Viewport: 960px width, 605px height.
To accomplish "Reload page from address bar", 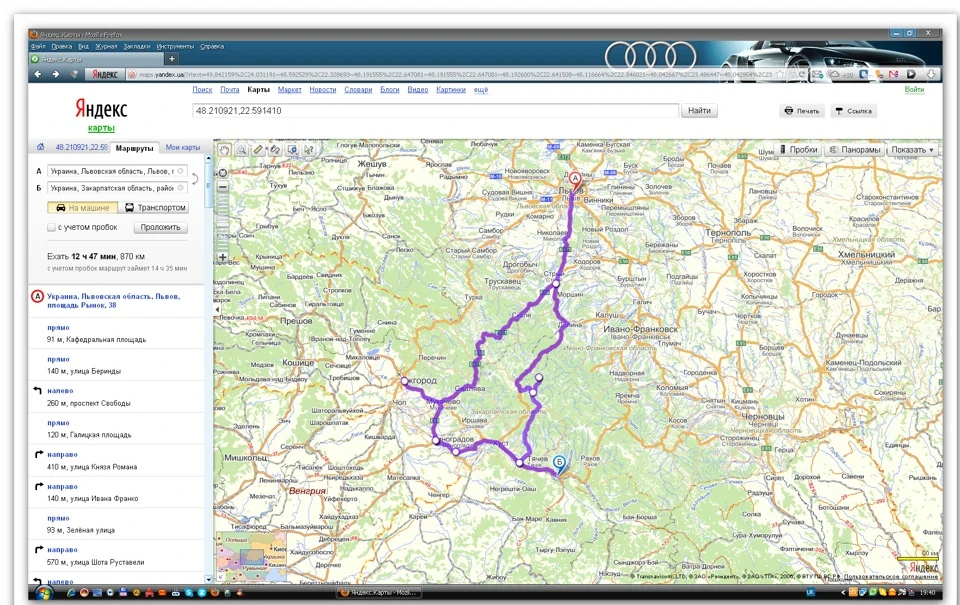I will pos(802,74).
